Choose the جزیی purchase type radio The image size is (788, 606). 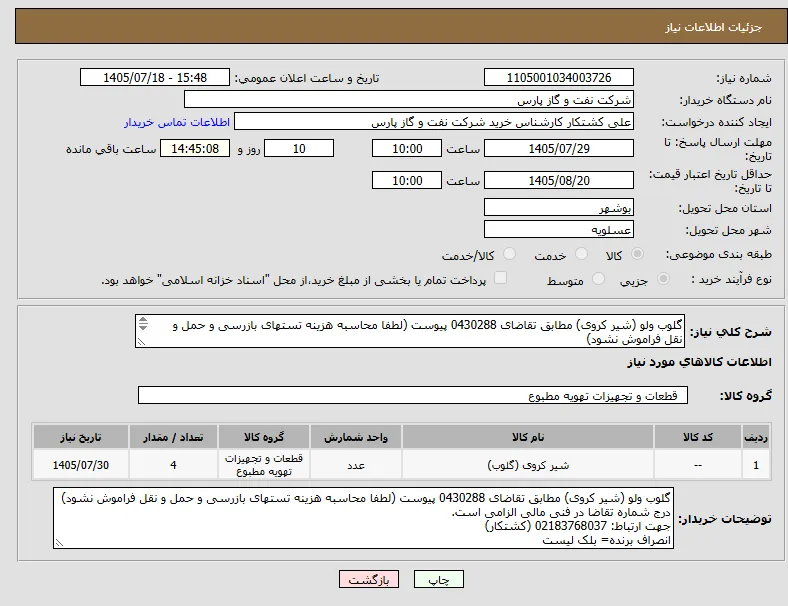click(663, 278)
